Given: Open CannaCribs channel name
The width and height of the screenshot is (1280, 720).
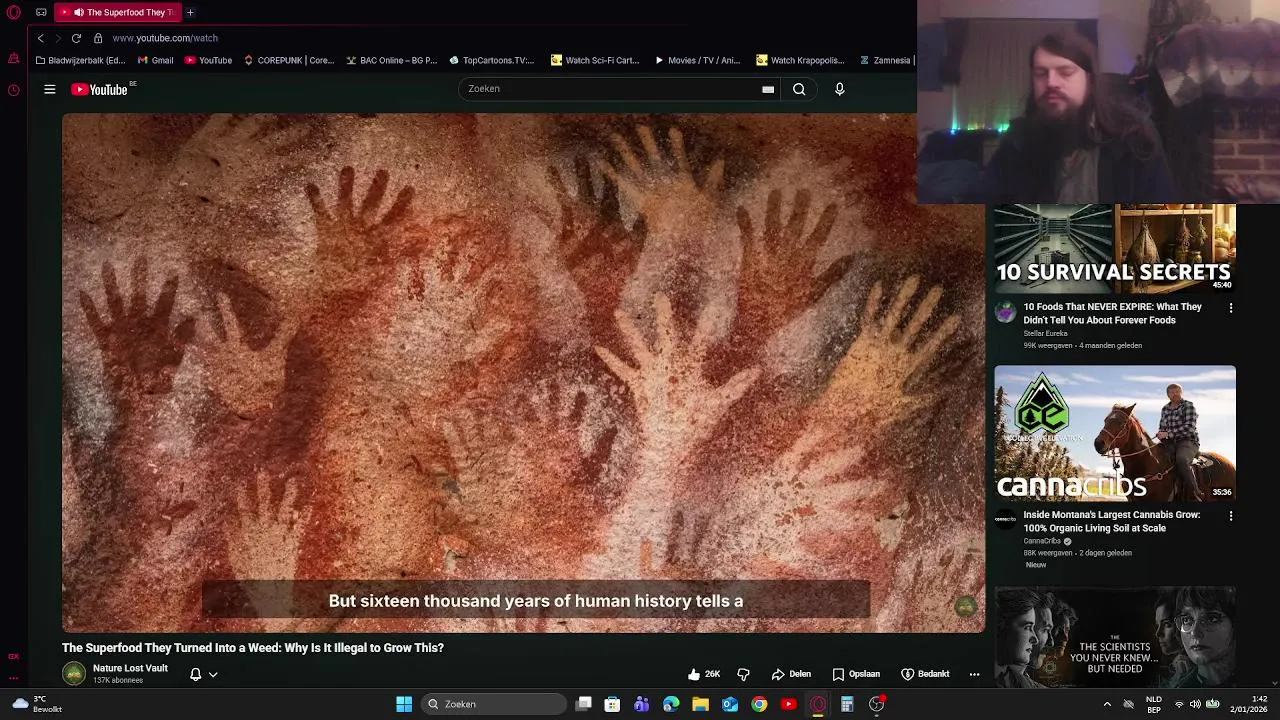Looking at the screenshot, I should [1042, 541].
